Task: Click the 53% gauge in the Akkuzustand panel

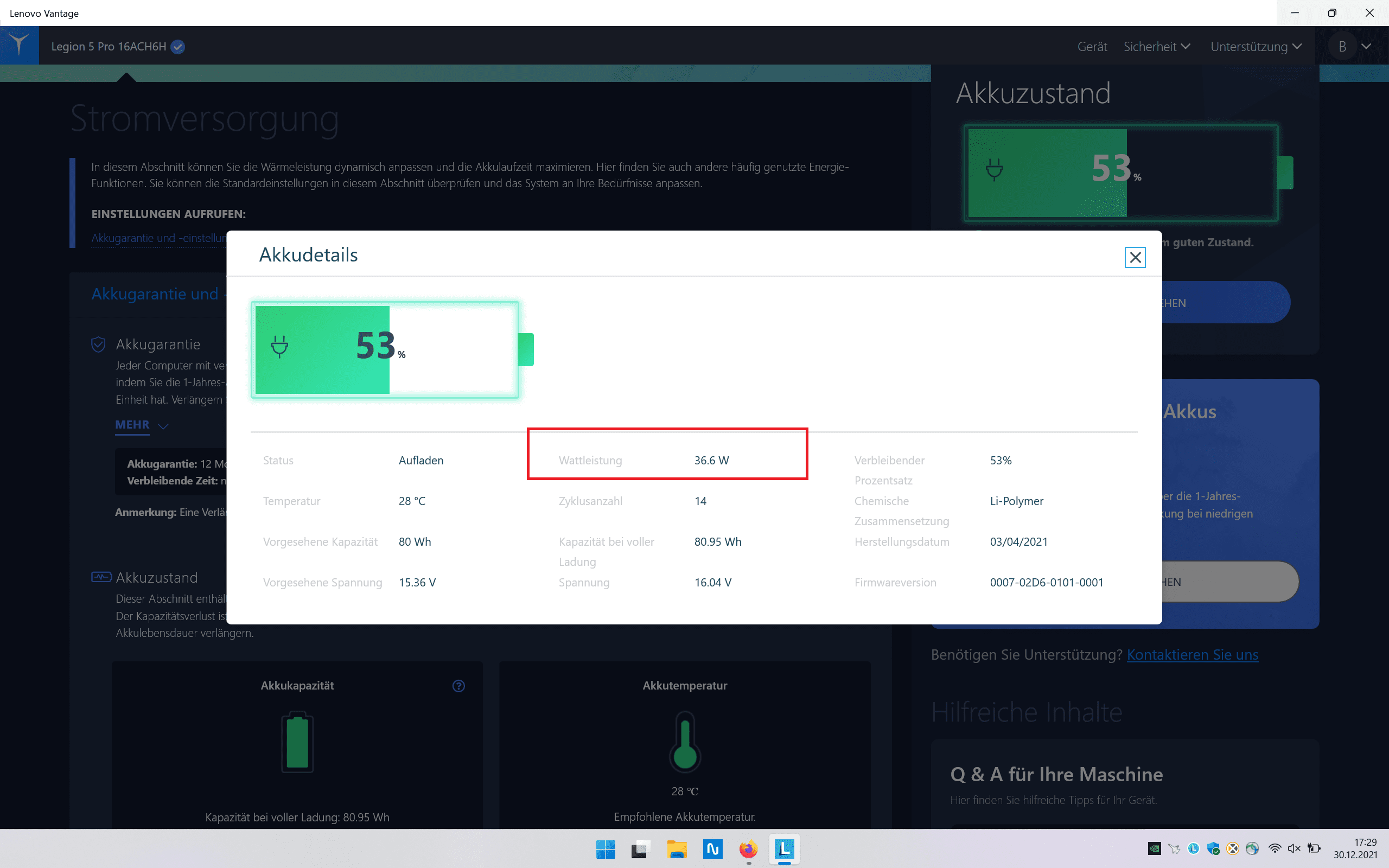Action: point(1129,173)
